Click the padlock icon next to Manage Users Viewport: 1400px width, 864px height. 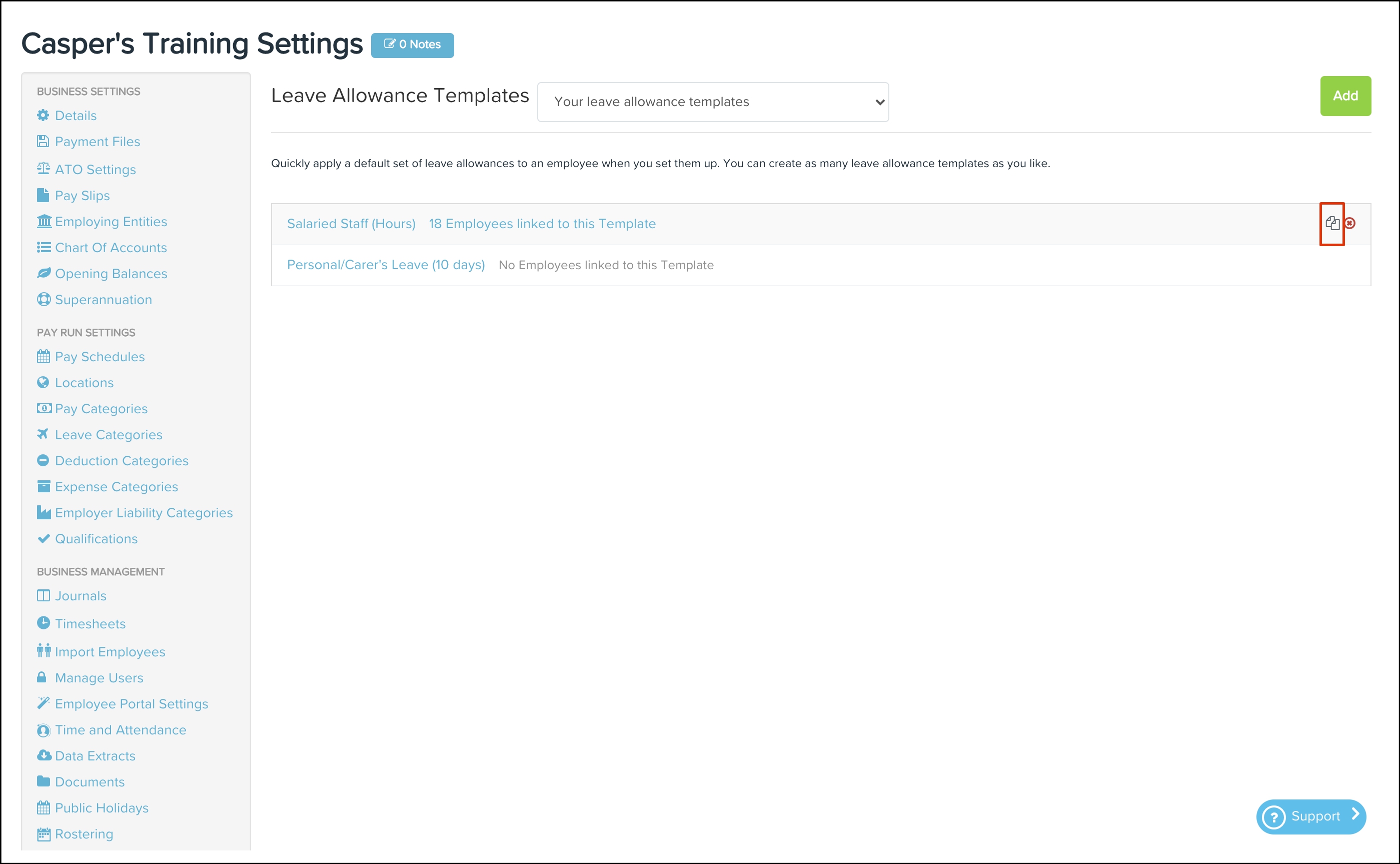(x=42, y=677)
